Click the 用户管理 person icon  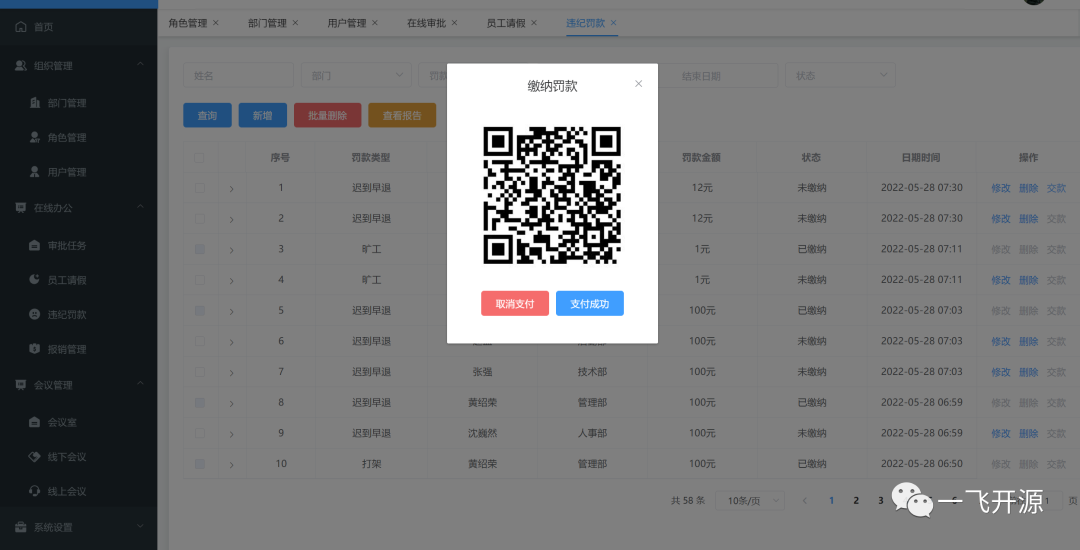35,171
